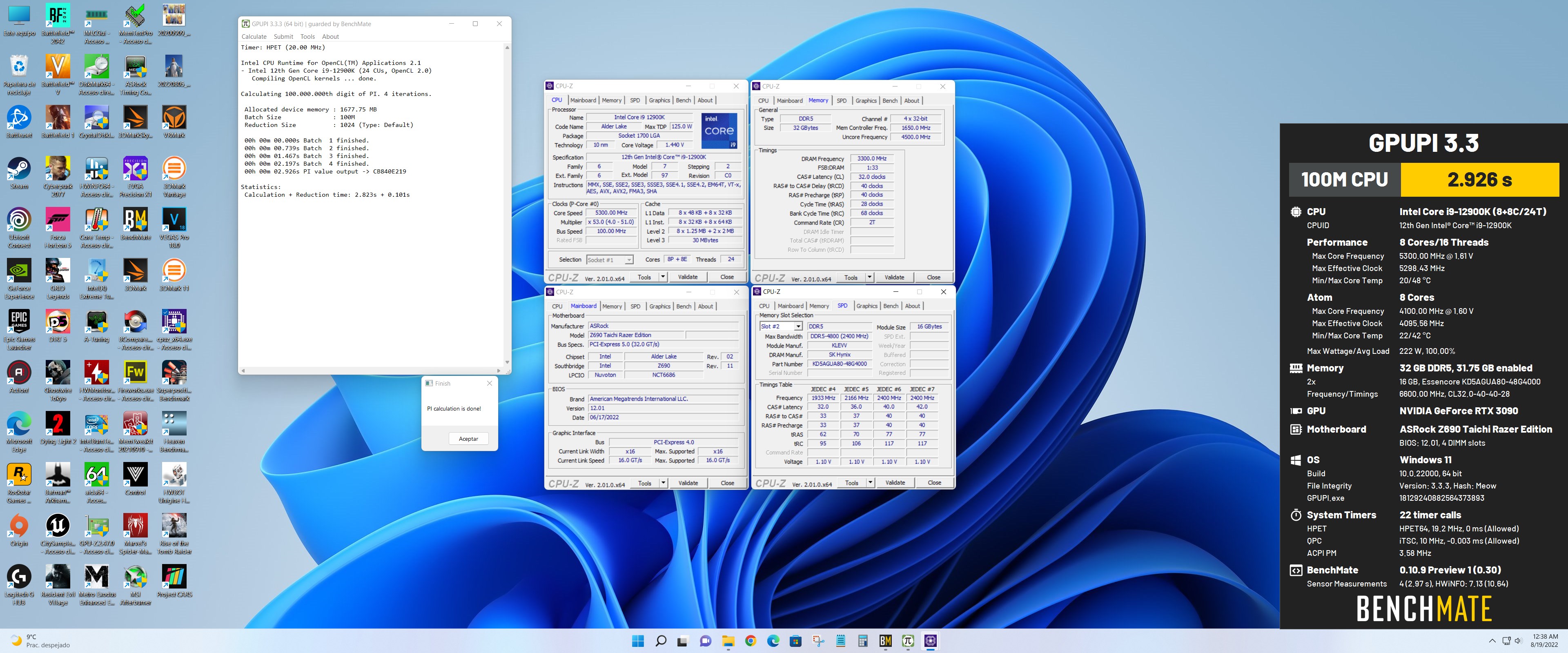This screenshot has height=653, width=1568.
Task: Switch to GPUPI taskbar icon
Action: (x=908, y=641)
